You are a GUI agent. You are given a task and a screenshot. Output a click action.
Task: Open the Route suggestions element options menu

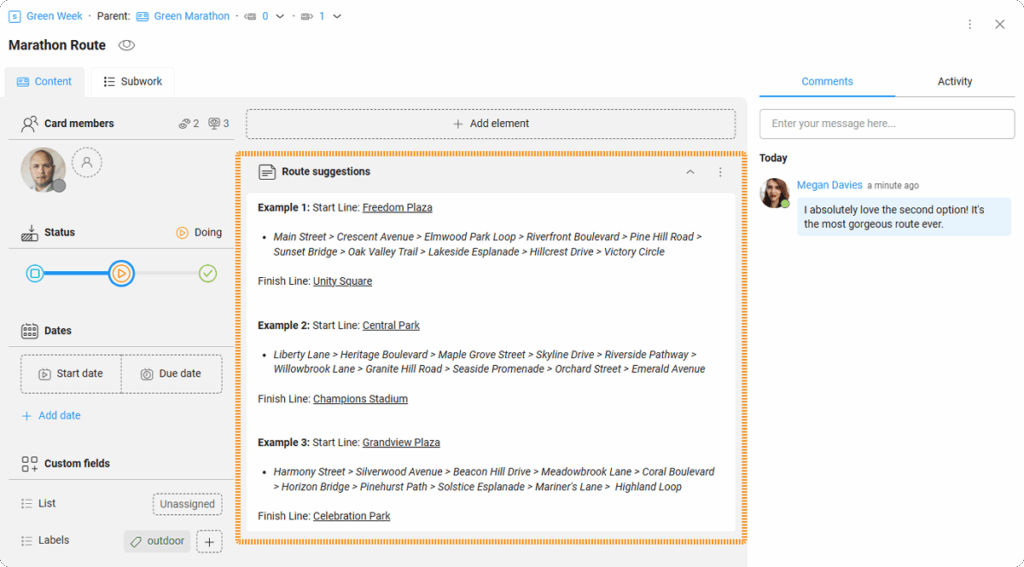pos(720,172)
